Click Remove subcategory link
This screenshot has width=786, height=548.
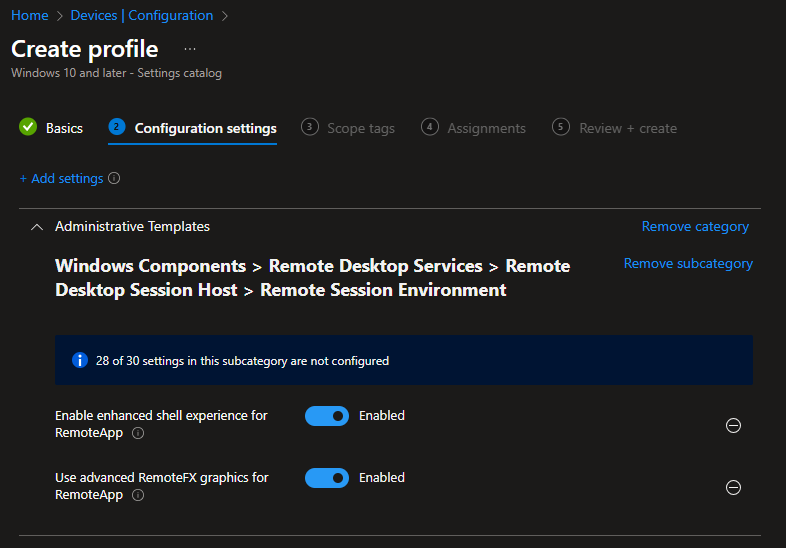click(688, 264)
